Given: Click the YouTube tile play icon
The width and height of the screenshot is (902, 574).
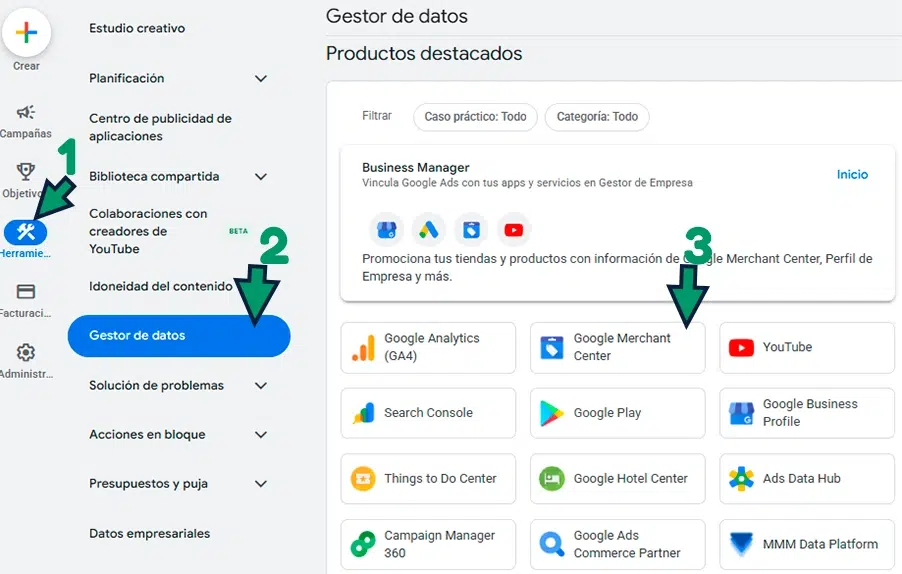Looking at the screenshot, I should [x=741, y=348].
